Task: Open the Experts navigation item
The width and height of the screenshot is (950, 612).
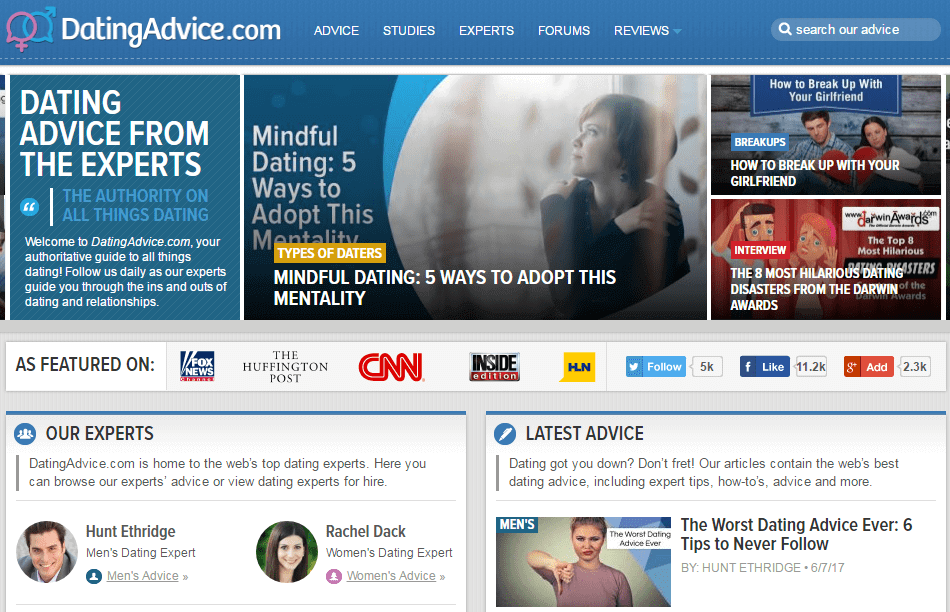Action: 486,31
